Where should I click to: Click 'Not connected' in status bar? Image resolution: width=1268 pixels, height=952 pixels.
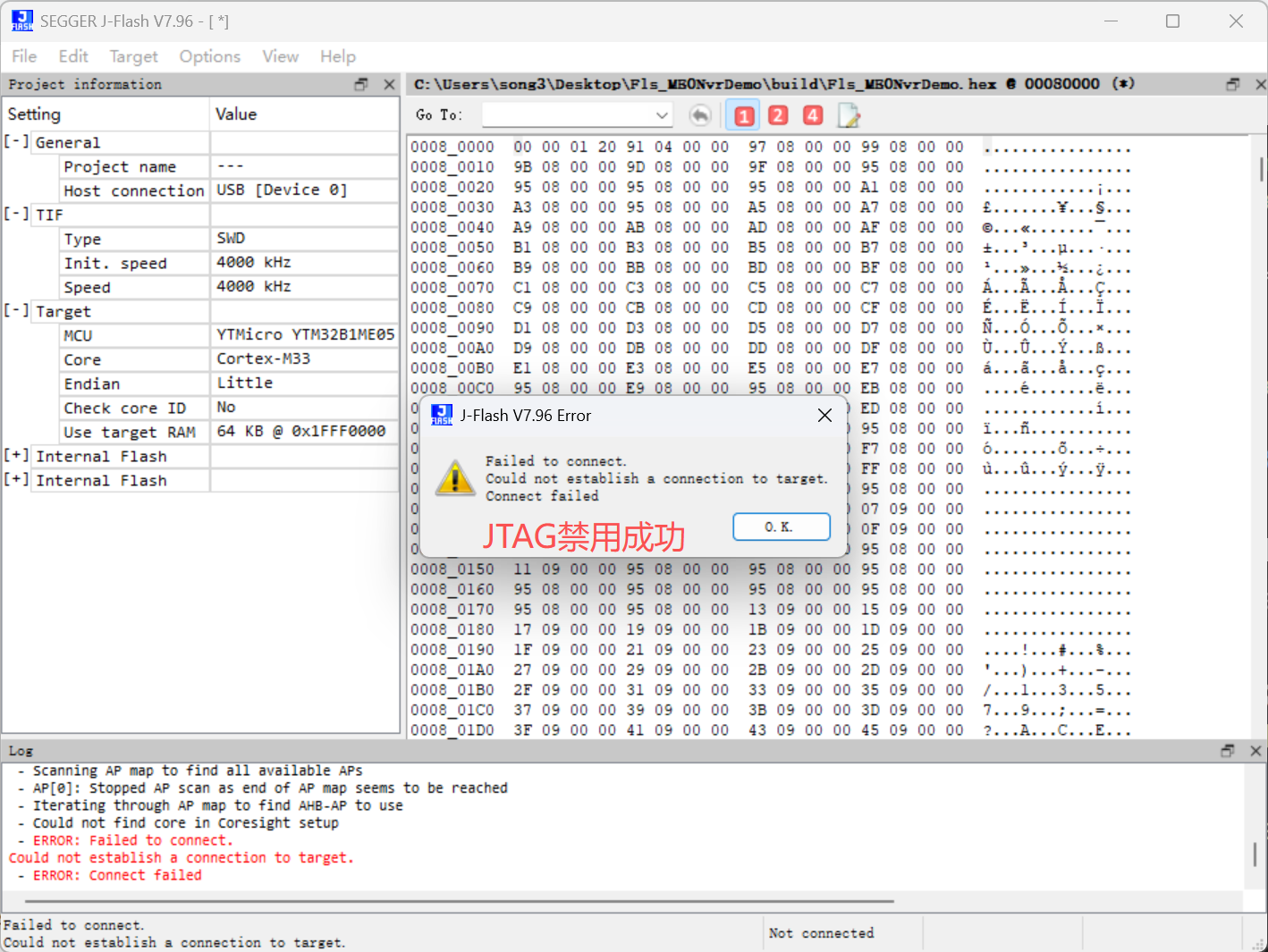[x=821, y=933]
